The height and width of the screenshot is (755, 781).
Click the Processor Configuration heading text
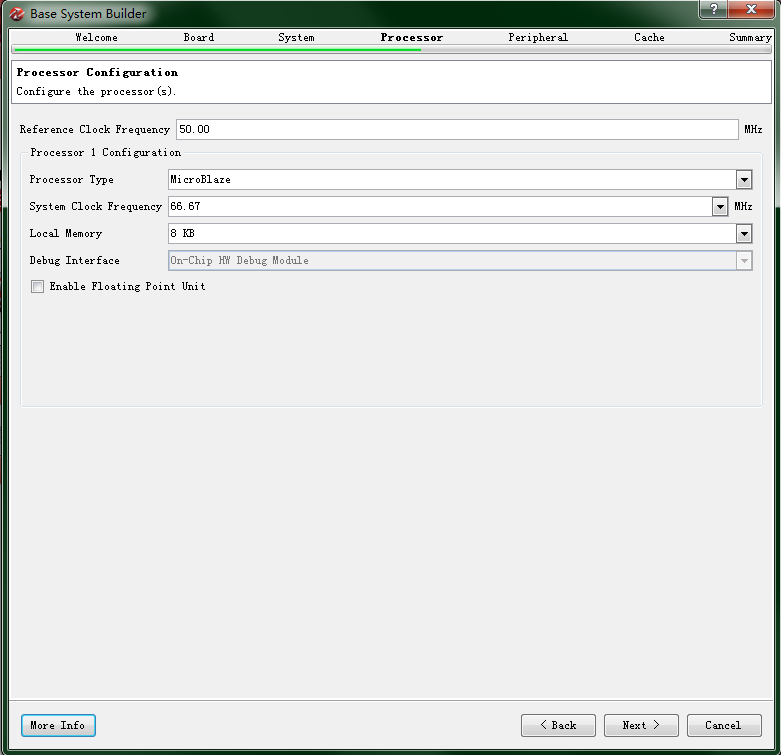pos(97,73)
